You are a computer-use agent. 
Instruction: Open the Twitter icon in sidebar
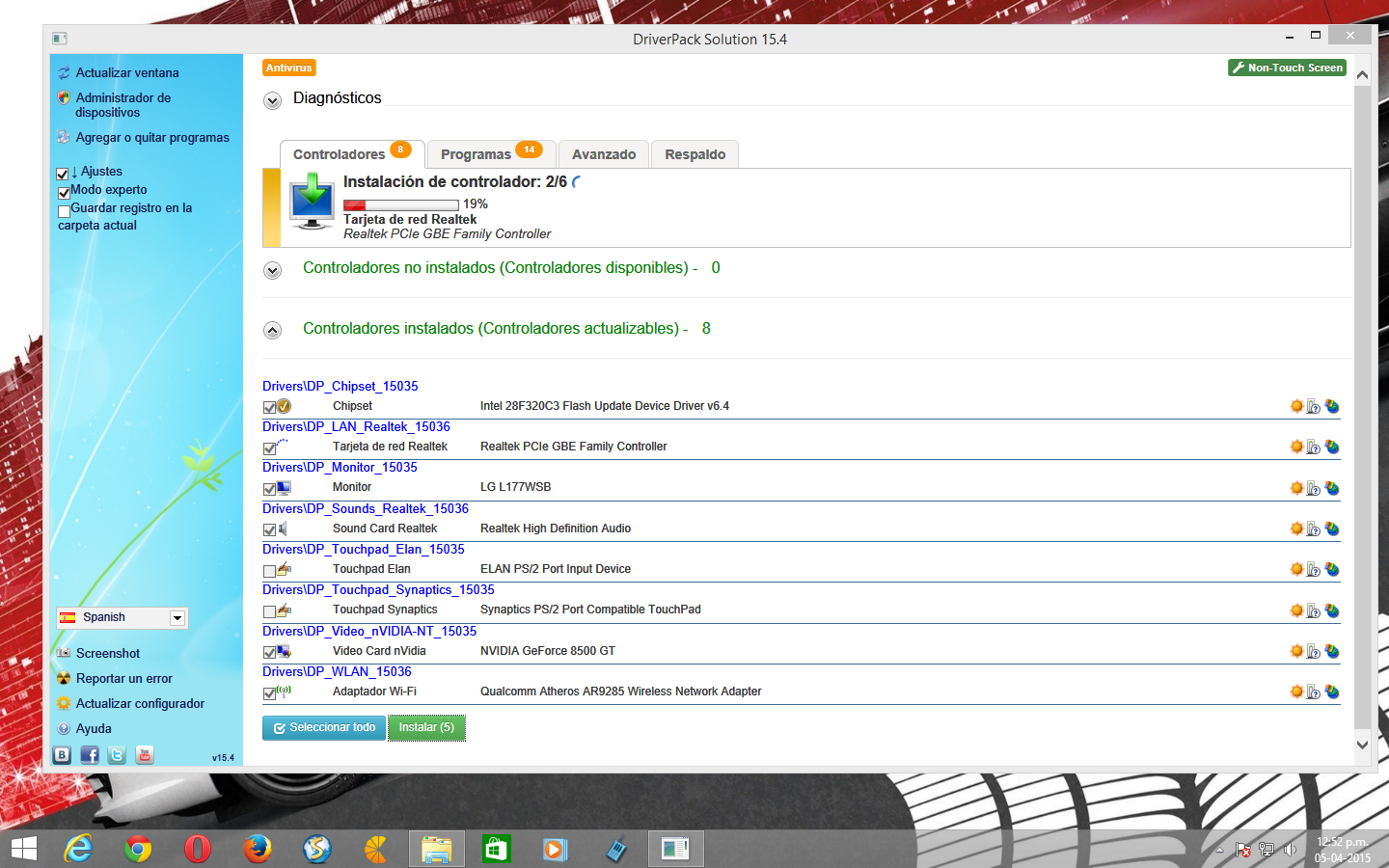[x=117, y=755]
